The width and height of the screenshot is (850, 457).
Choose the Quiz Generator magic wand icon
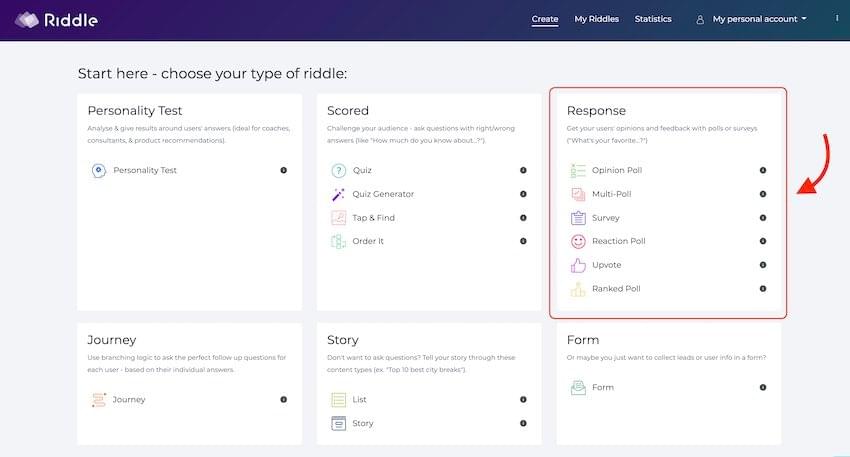tap(338, 194)
